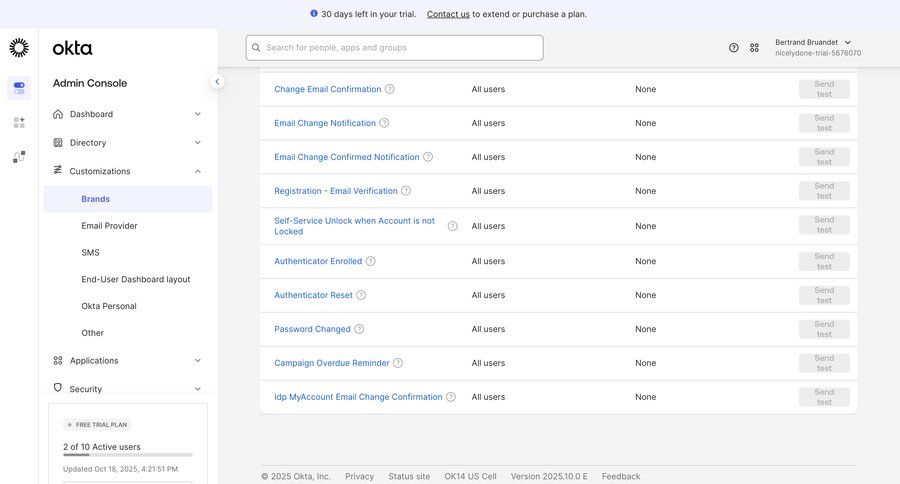This screenshot has width=900, height=484.
Task: Click help icon beside Registration - Email Verification
Action: coord(406,191)
